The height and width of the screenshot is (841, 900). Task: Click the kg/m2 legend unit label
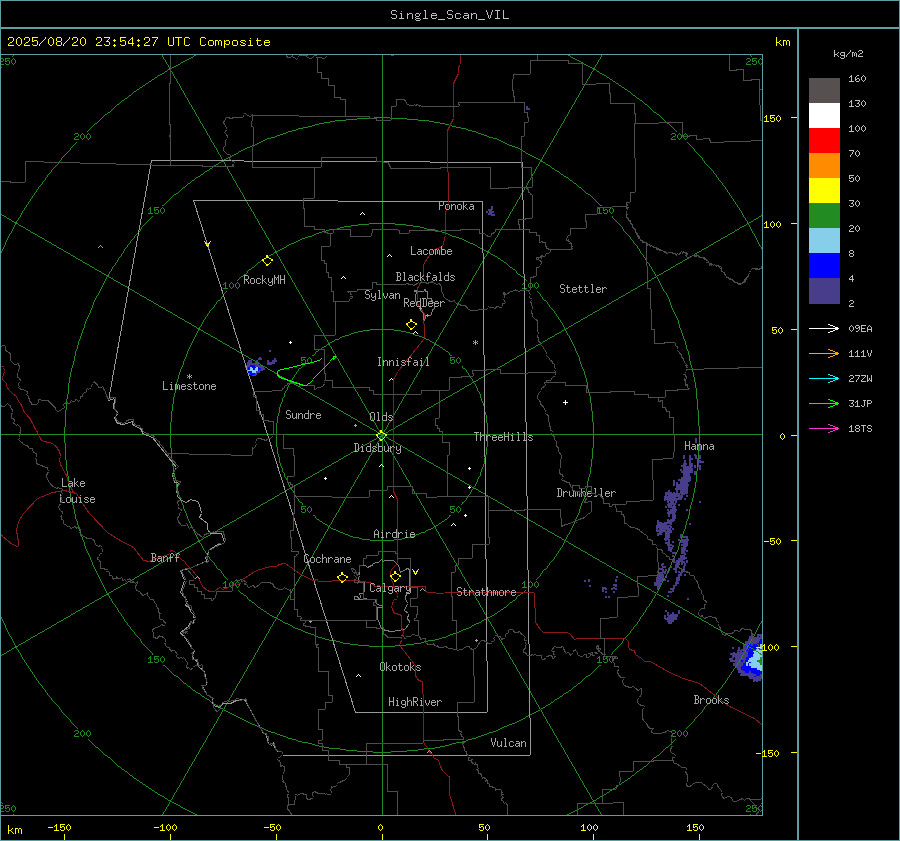pyautogui.click(x=848, y=54)
